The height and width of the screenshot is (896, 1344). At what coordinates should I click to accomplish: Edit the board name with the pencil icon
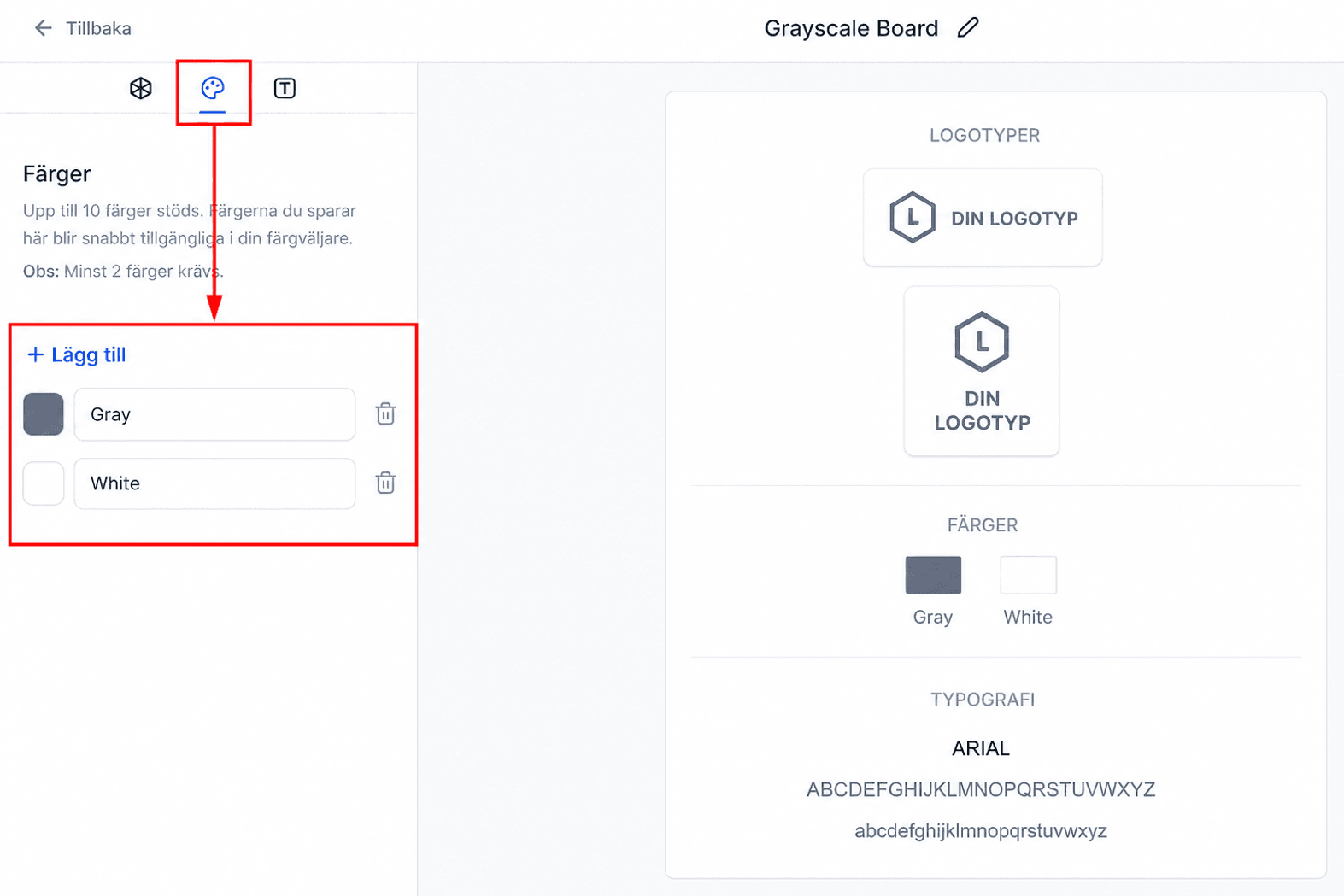[x=968, y=28]
